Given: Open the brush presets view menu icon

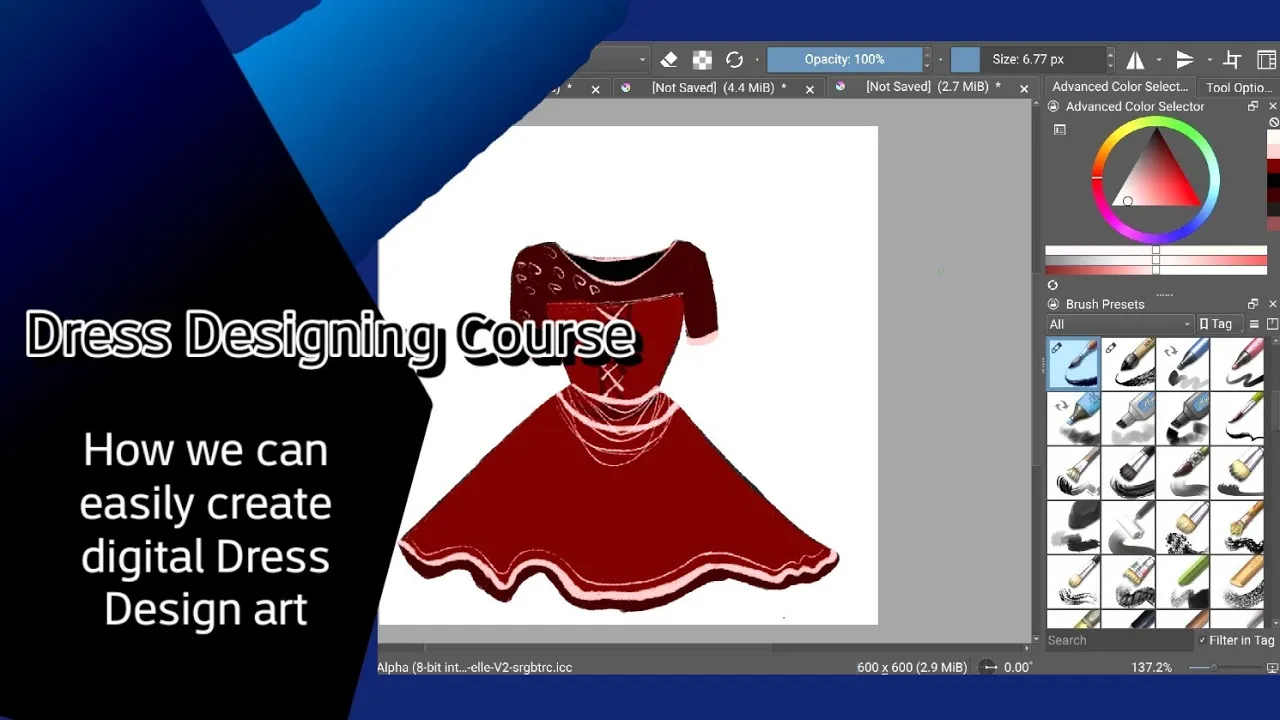Looking at the screenshot, I should (1254, 324).
